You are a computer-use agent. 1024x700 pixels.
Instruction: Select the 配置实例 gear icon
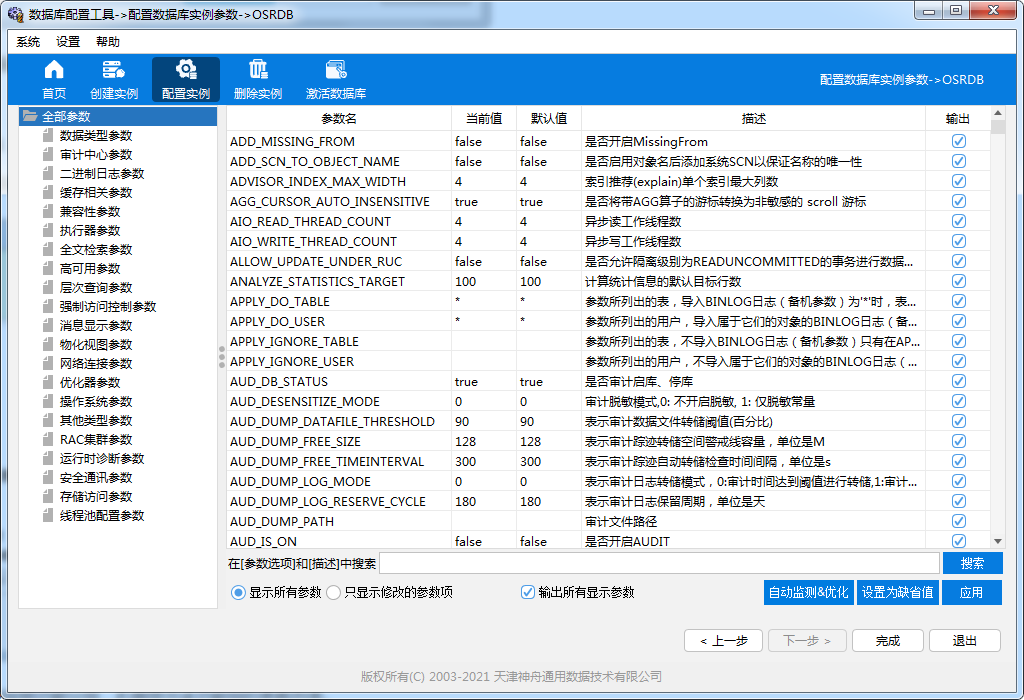185,70
